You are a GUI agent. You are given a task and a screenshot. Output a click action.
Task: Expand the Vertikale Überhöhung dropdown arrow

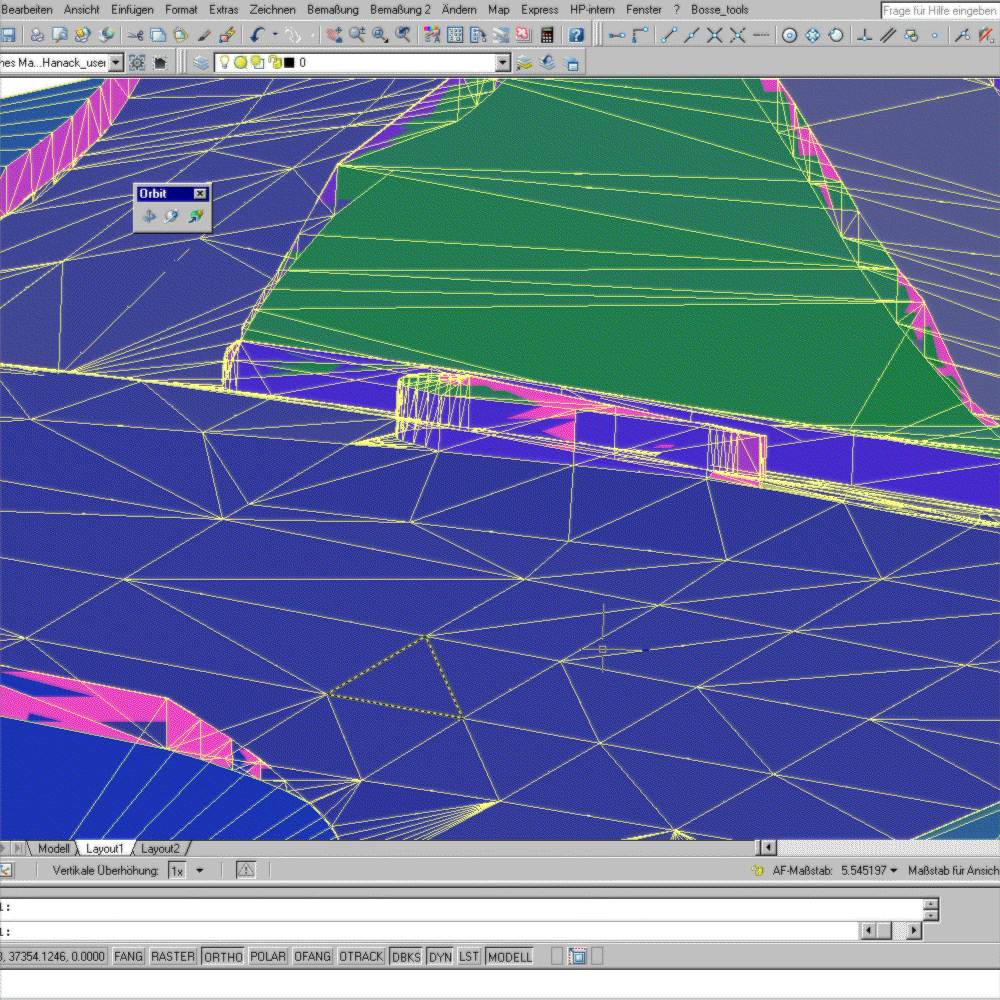click(199, 871)
